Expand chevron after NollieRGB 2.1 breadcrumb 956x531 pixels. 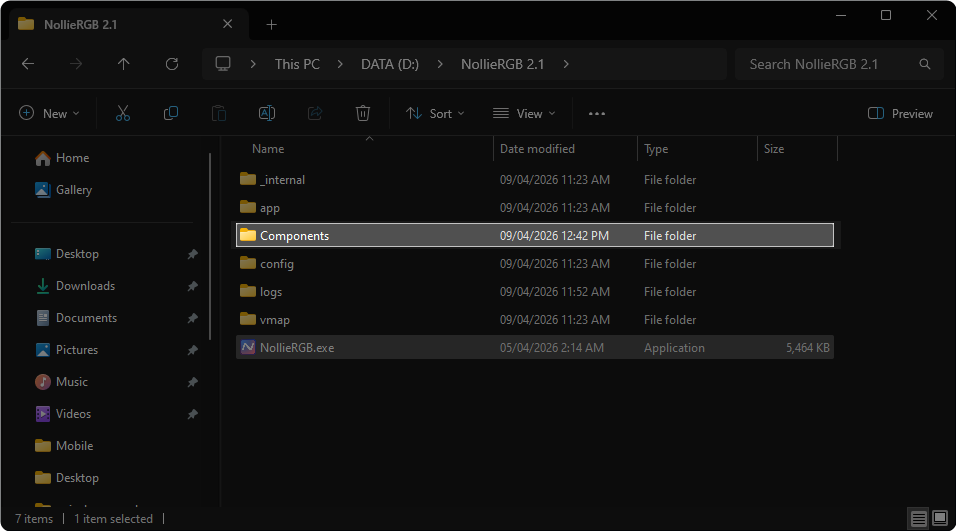(566, 64)
